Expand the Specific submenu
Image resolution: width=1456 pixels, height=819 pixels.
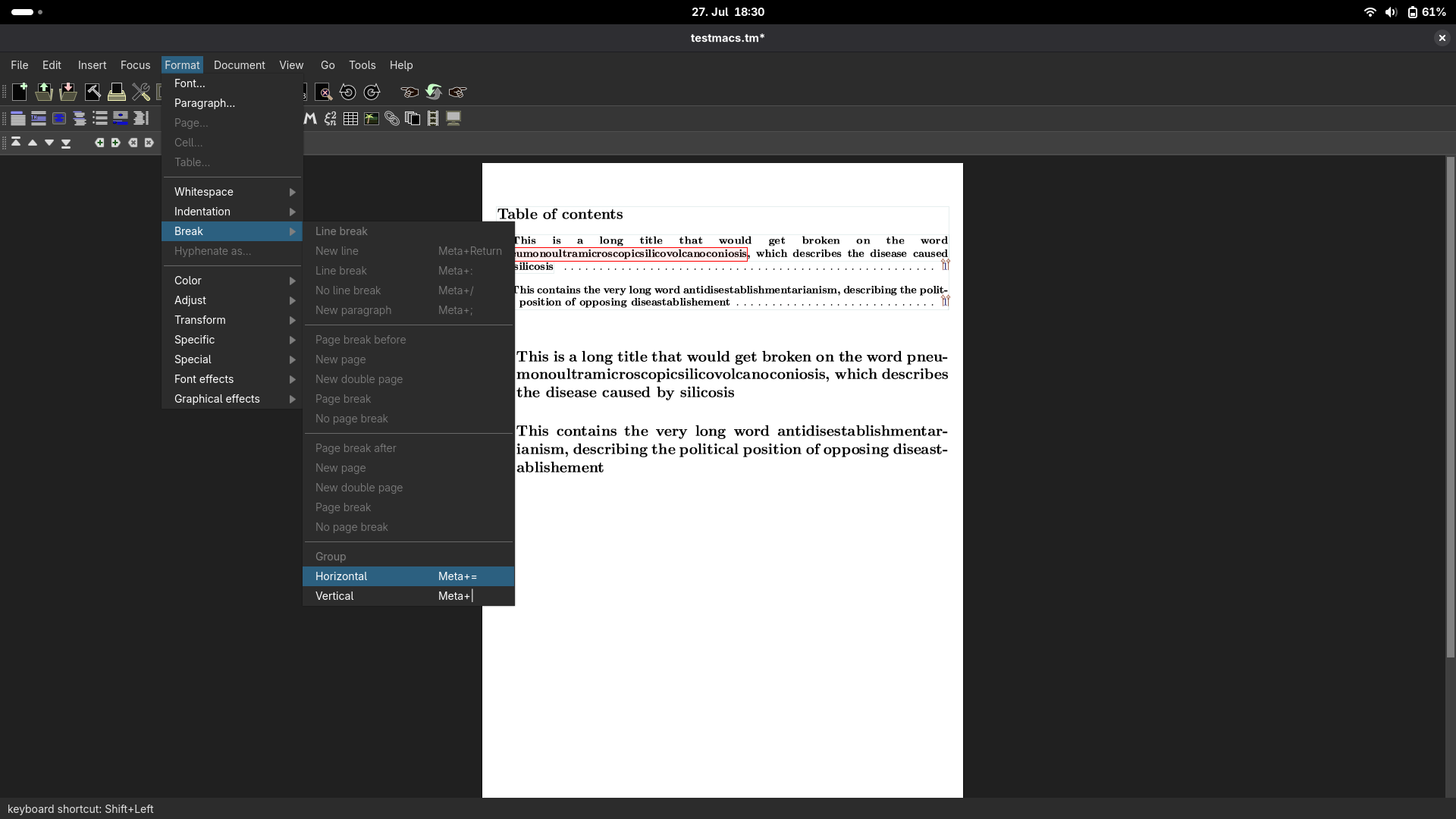click(232, 340)
